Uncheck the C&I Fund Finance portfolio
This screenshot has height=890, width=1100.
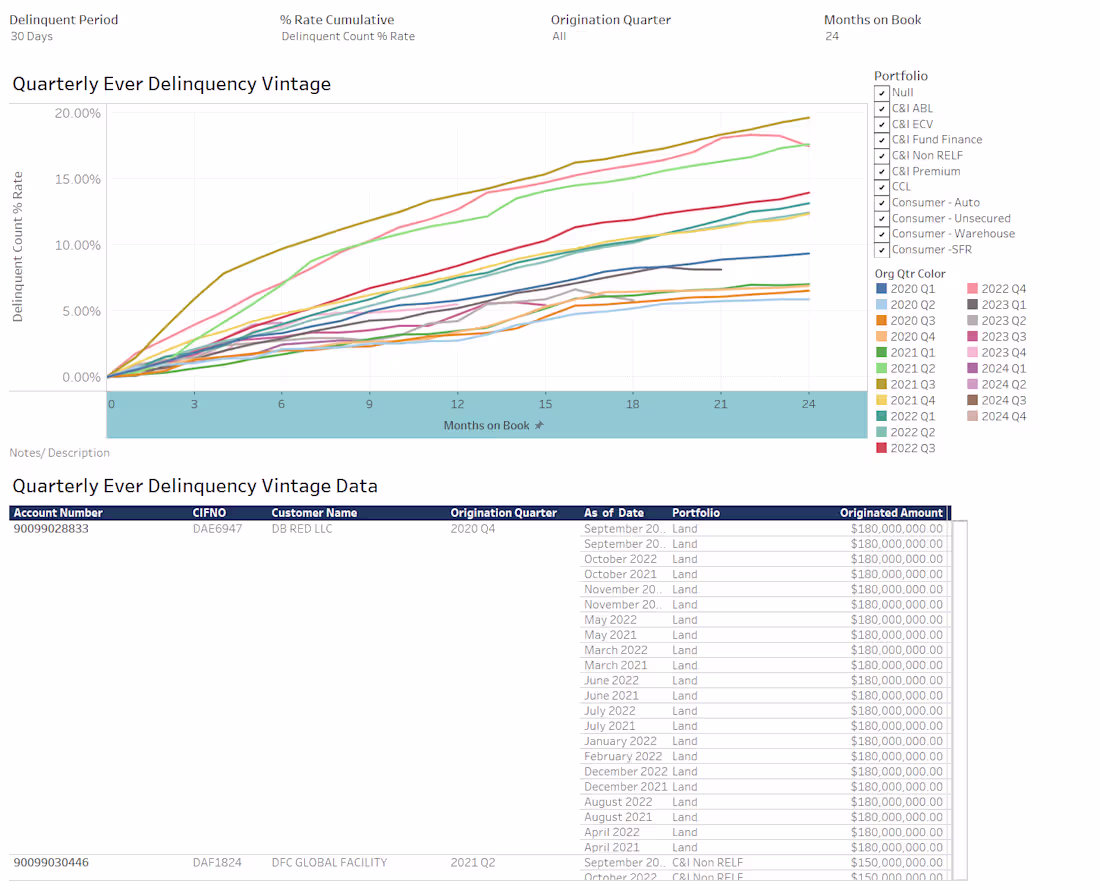point(881,139)
